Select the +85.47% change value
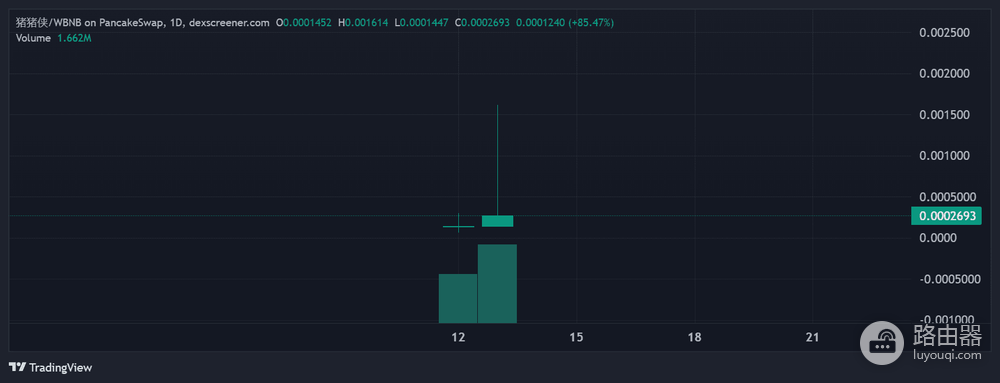 point(591,23)
